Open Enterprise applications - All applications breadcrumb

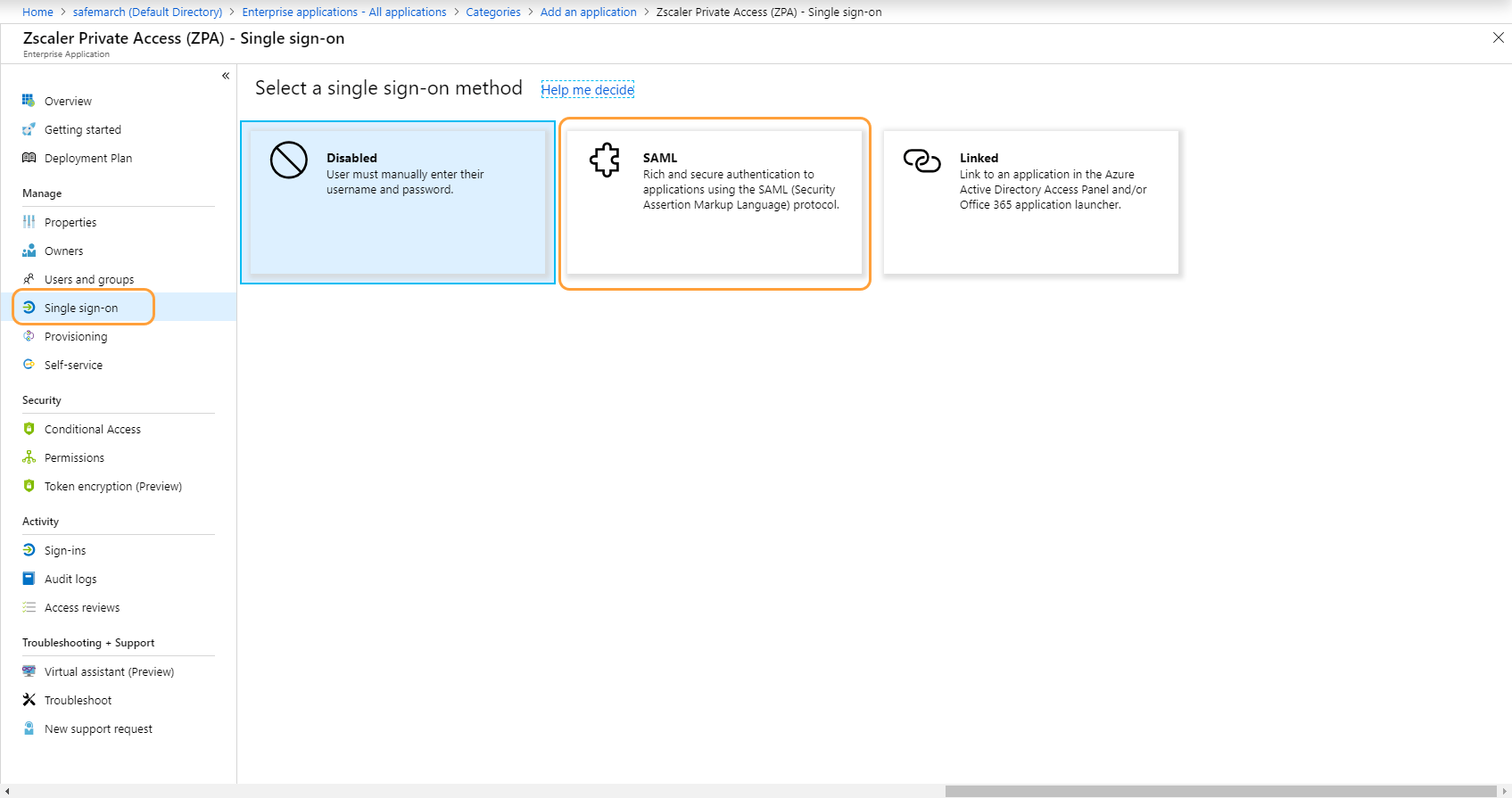(344, 12)
